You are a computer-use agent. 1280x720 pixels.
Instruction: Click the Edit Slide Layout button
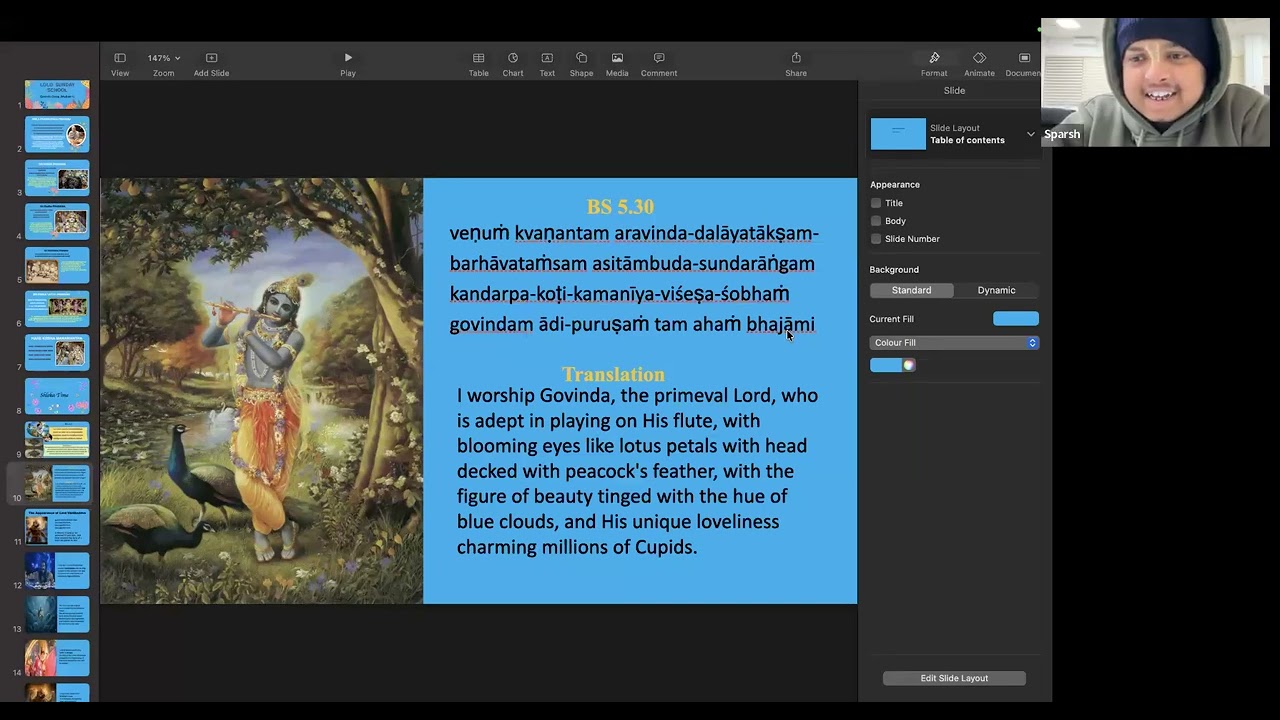[954, 678]
